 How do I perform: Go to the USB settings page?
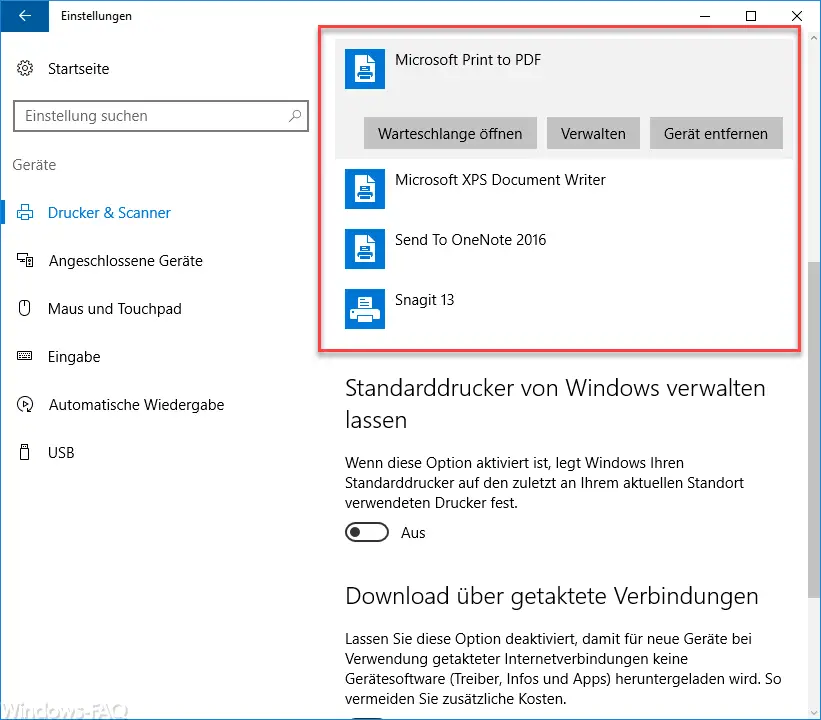coord(61,452)
